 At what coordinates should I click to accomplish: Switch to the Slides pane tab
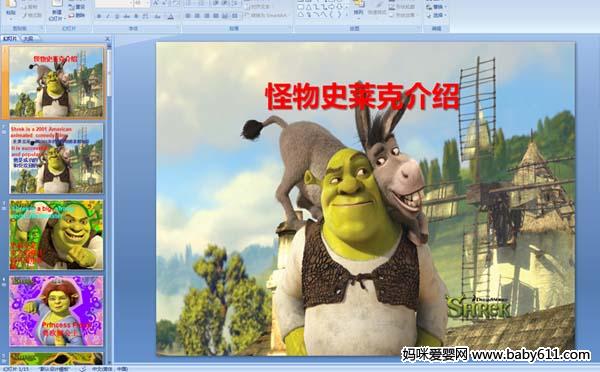(x=10, y=38)
